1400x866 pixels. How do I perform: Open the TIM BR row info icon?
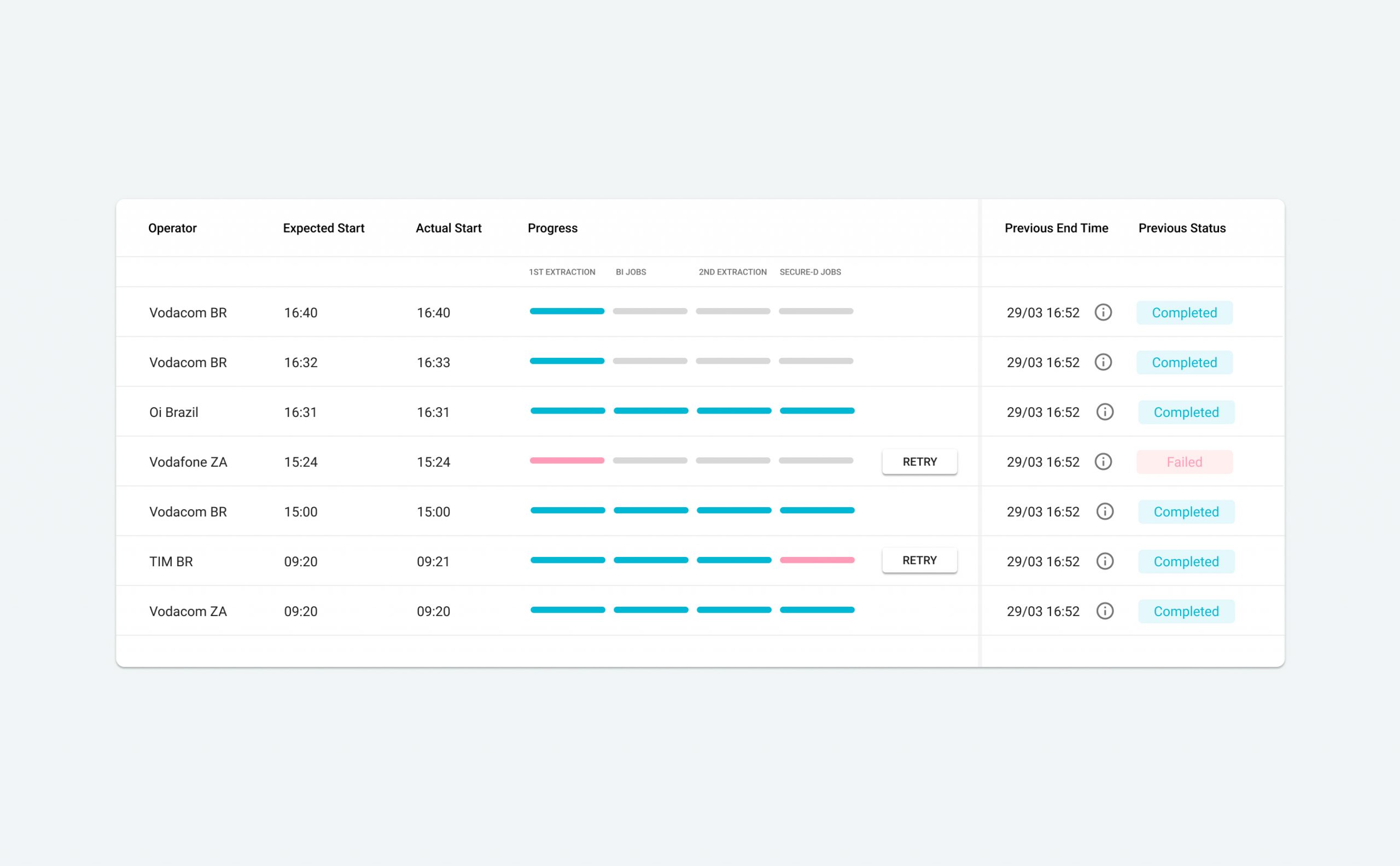(x=1105, y=561)
